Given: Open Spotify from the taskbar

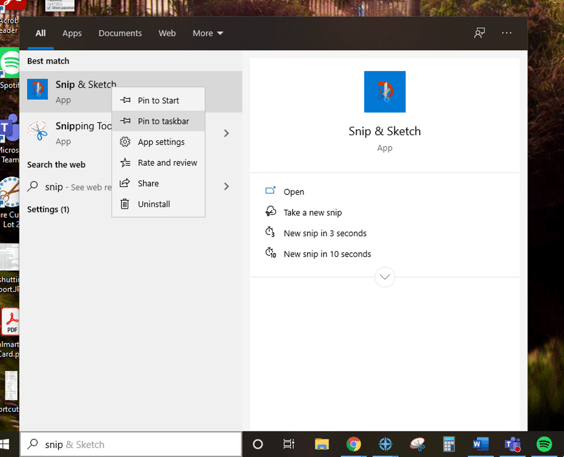Looking at the screenshot, I should pos(544,444).
